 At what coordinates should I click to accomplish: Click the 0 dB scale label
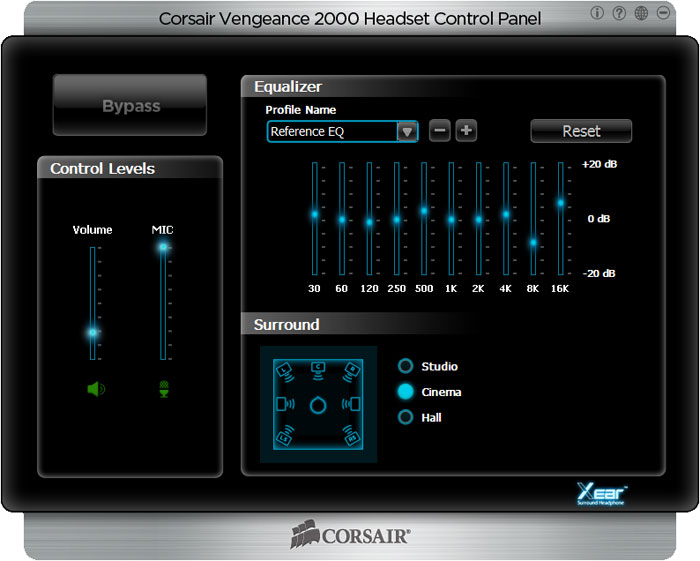[x=599, y=219]
